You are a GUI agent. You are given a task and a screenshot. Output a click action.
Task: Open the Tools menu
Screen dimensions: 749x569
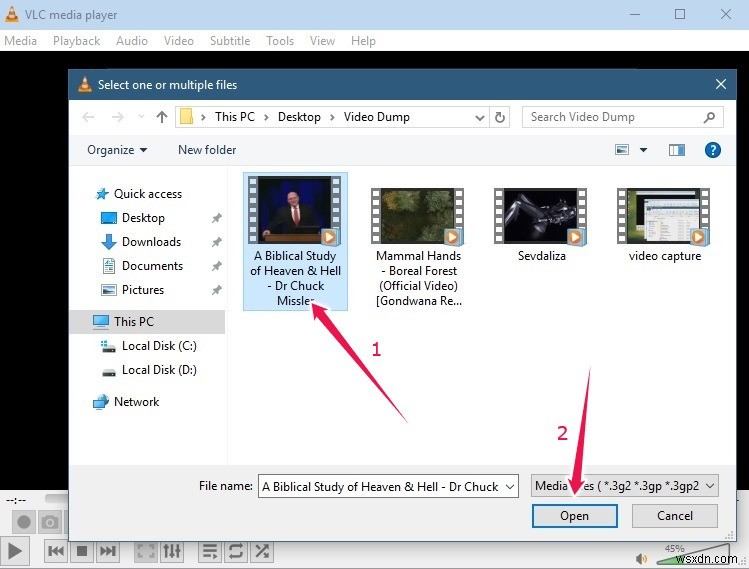tap(280, 41)
